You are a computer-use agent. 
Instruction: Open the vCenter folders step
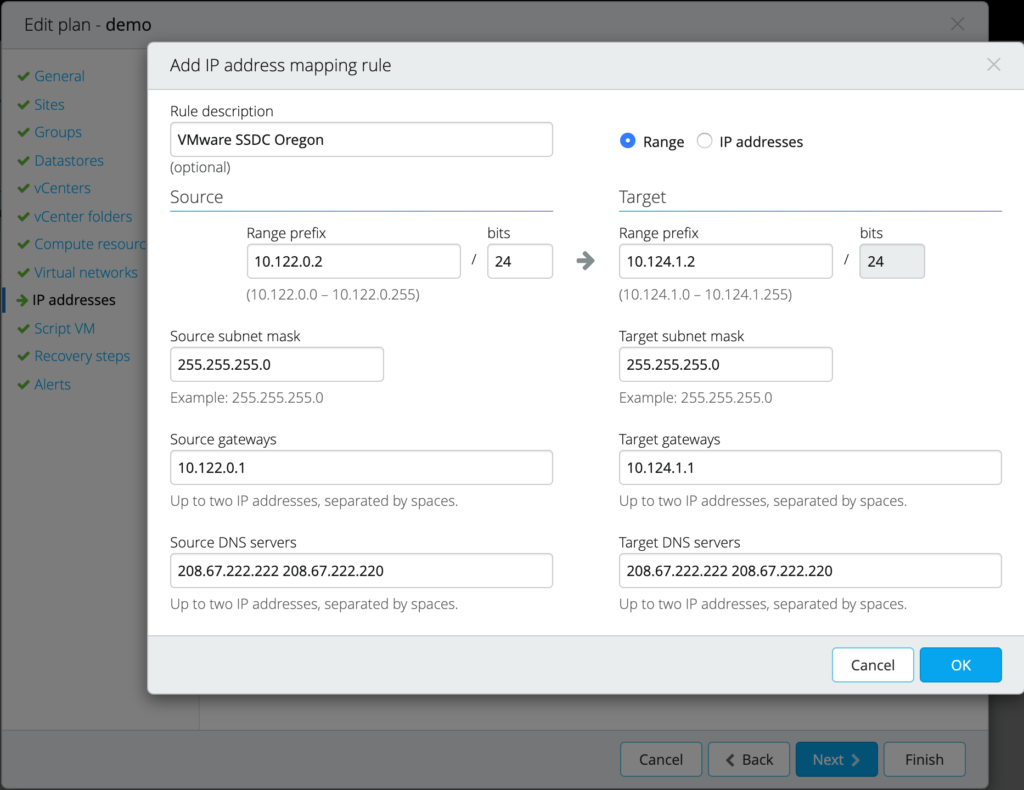[83, 216]
